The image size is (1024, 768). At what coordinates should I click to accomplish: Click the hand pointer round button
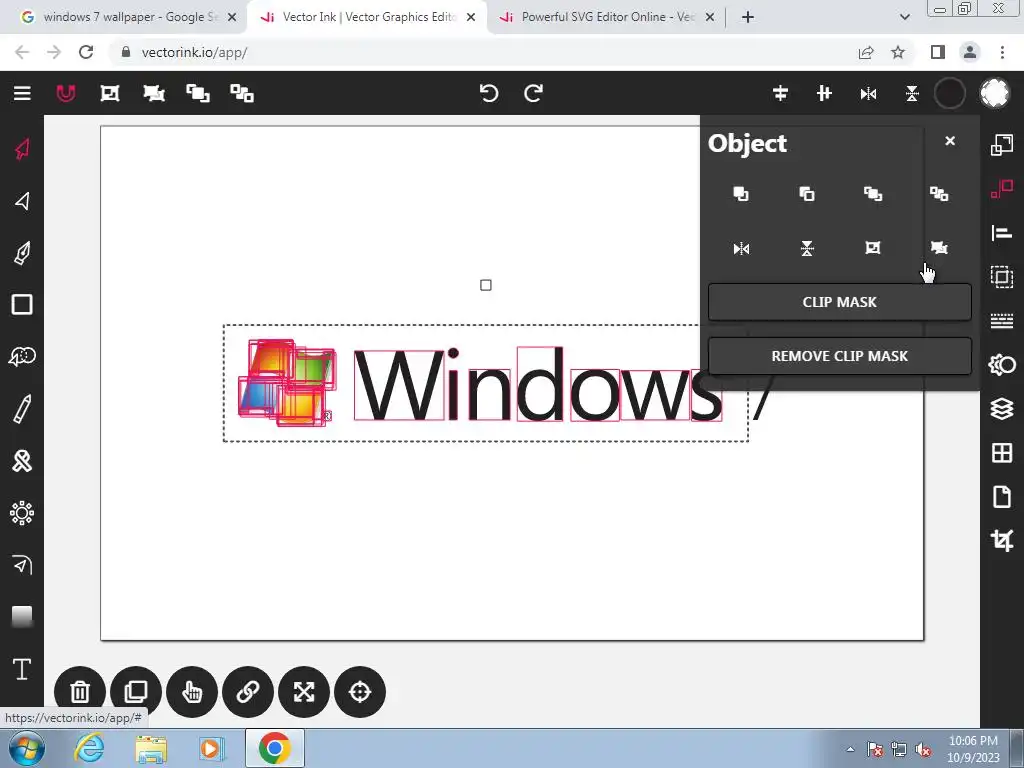click(x=192, y=692)
